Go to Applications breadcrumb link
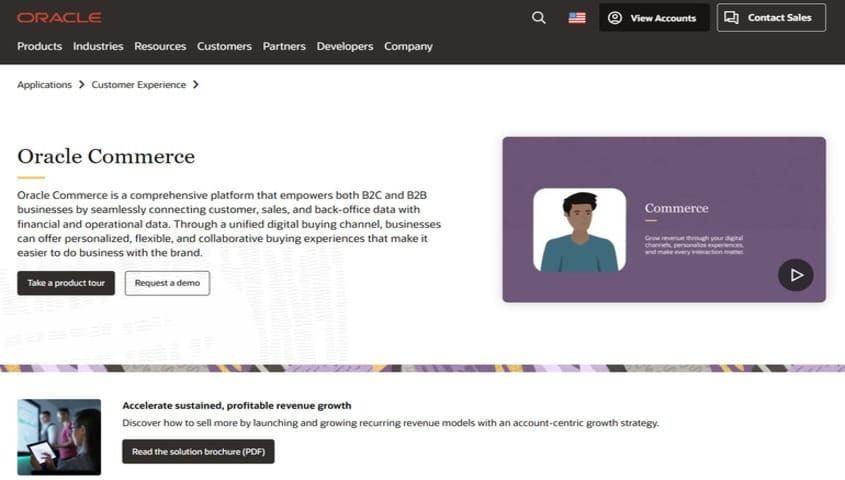Viewport: 845px width, 480px height. coord(44,85)
